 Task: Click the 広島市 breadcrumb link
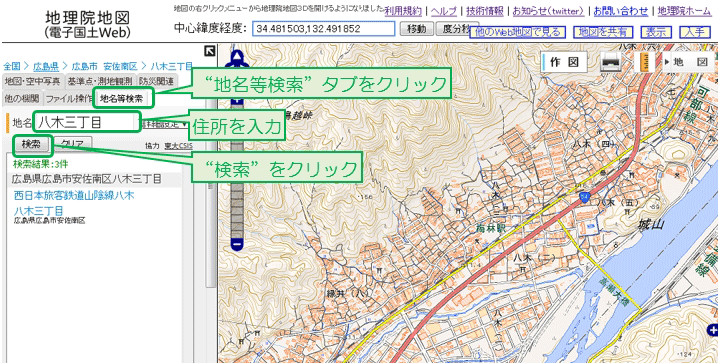tap(84, 66)
